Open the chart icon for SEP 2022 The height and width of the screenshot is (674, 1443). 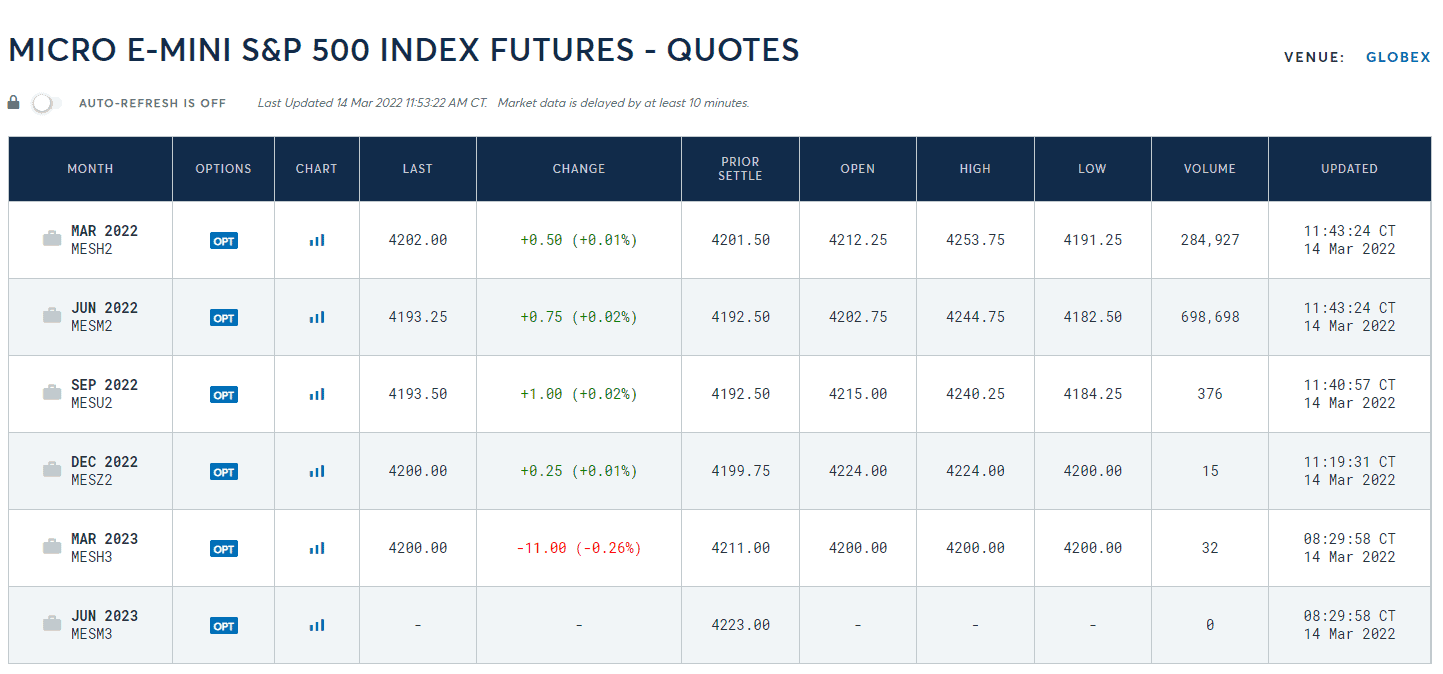[317, 394]
